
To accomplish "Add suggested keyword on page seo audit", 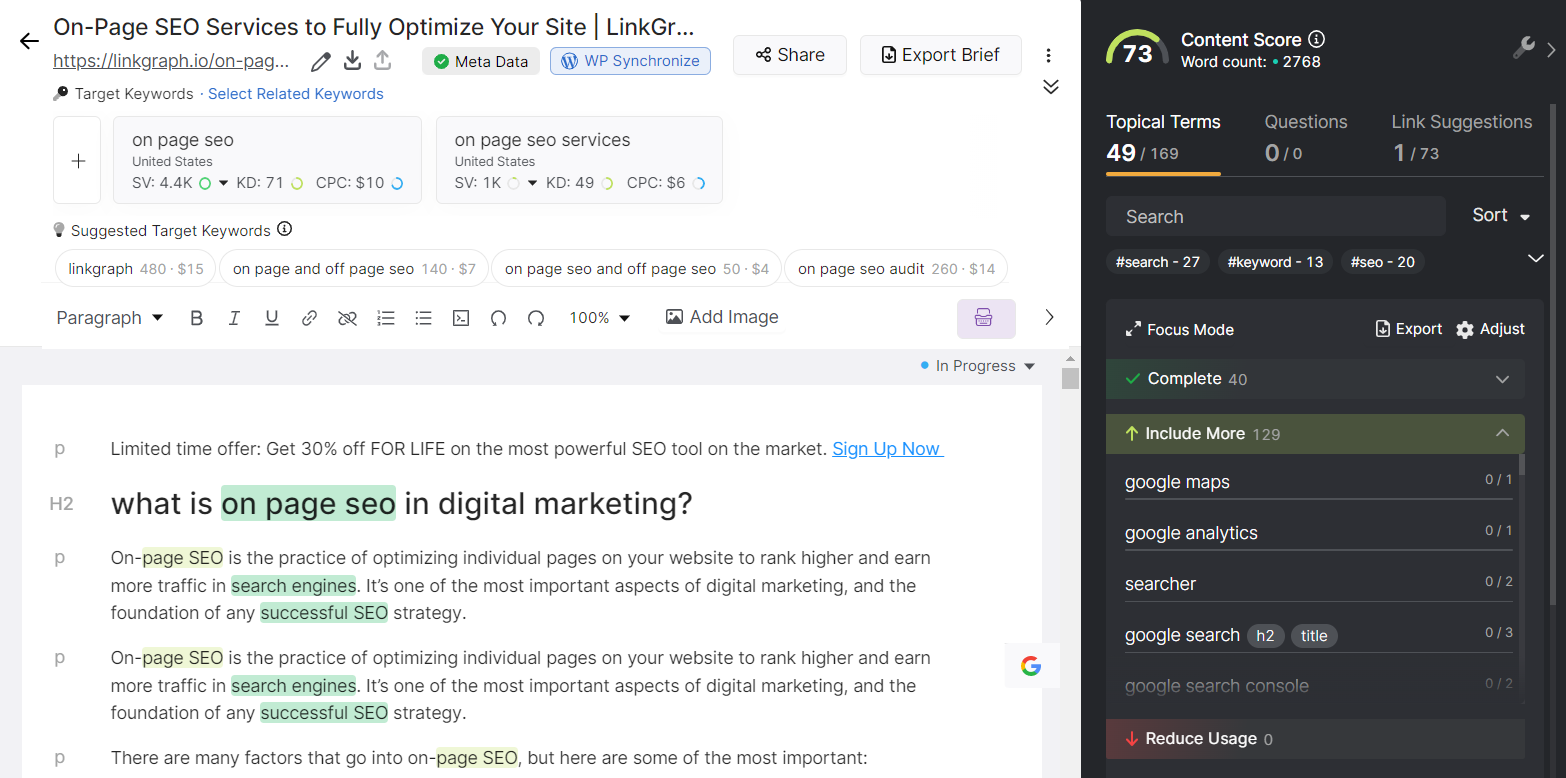I will (x=896, y=269).
